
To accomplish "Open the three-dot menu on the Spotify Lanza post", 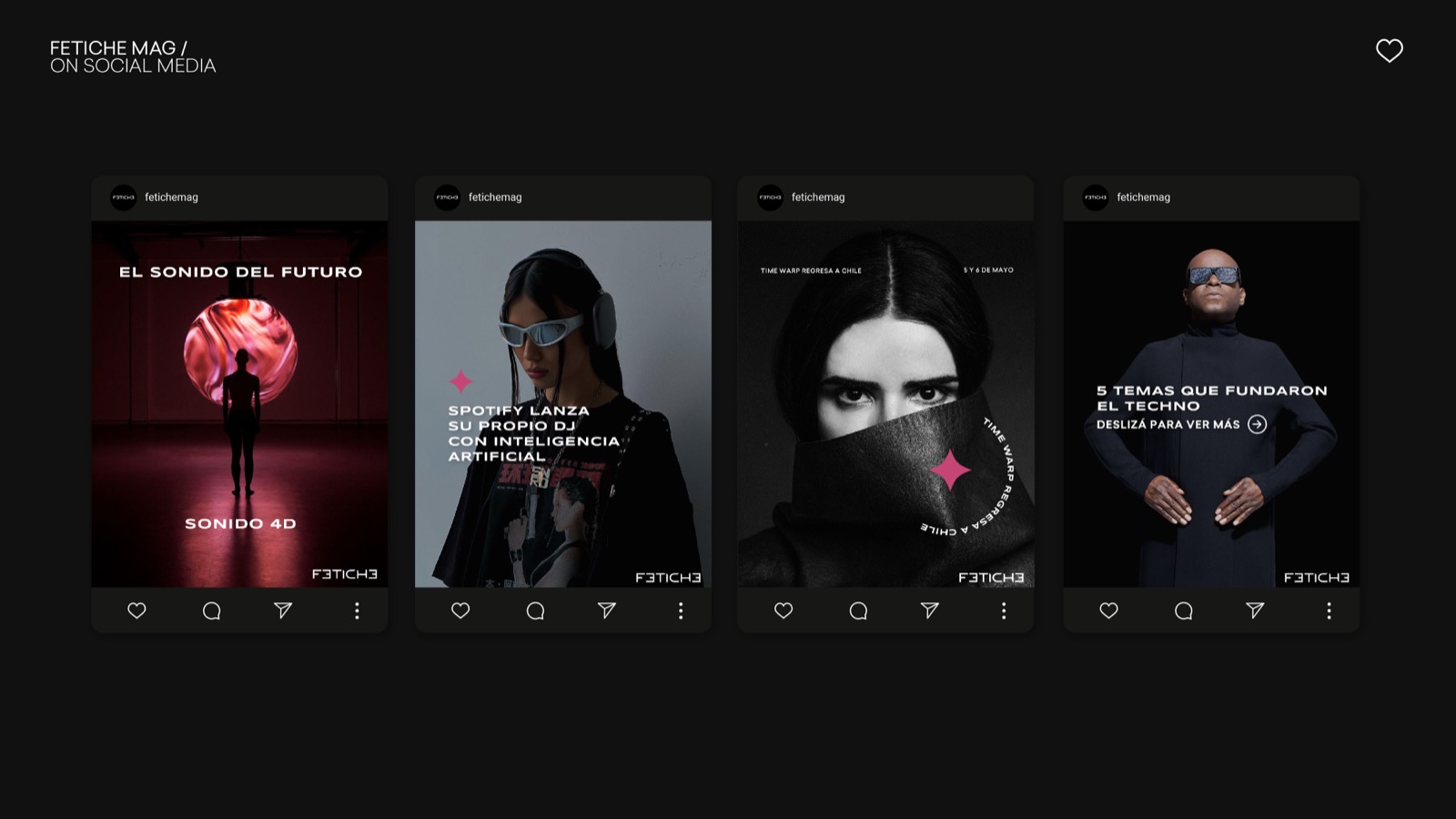I will (681, 611).
